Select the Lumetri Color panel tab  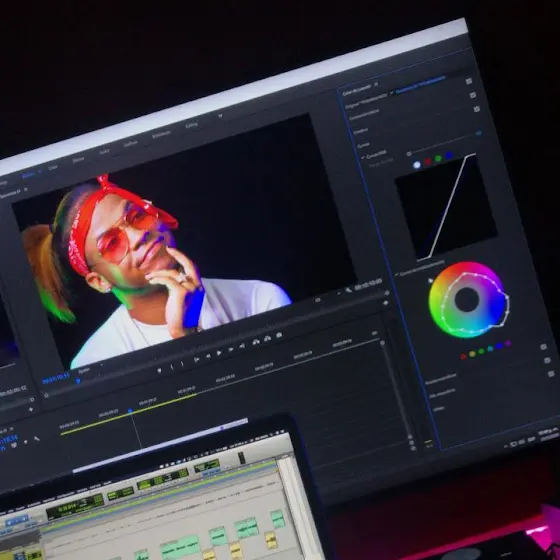(356, 91)
